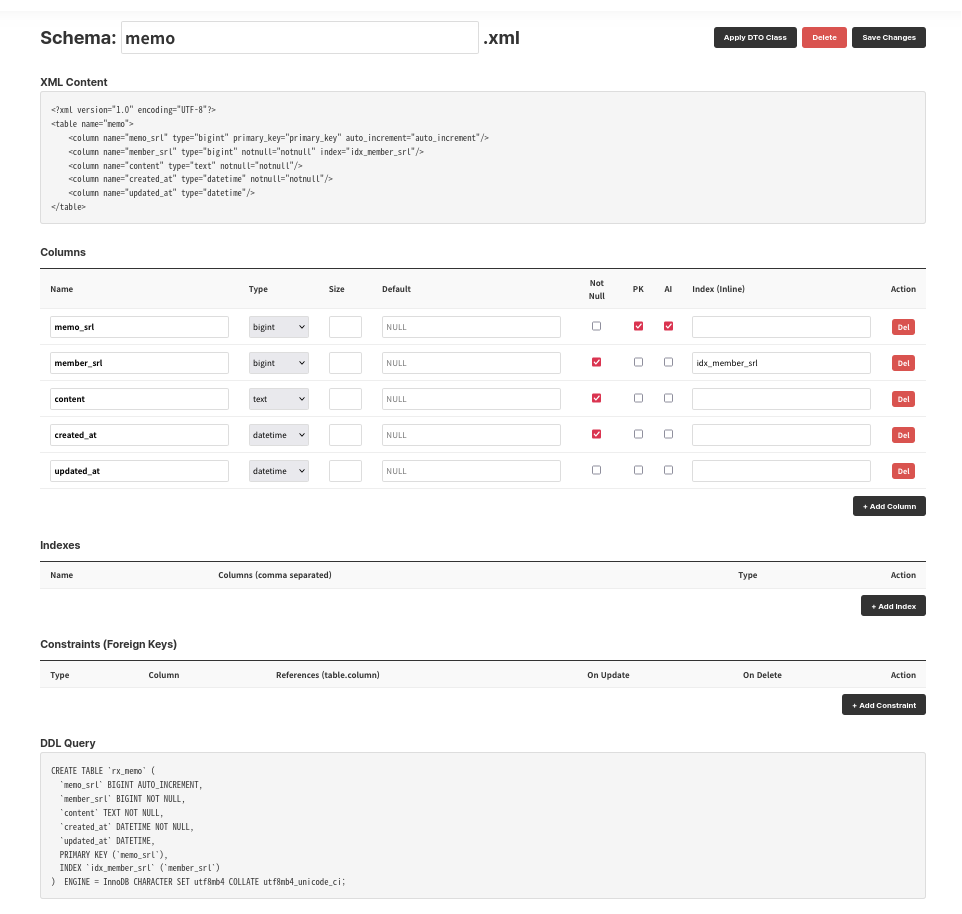This screenshot has width=962, height=914.
Task: Edit the schema name field 'memo'
Action: (299, 38)
